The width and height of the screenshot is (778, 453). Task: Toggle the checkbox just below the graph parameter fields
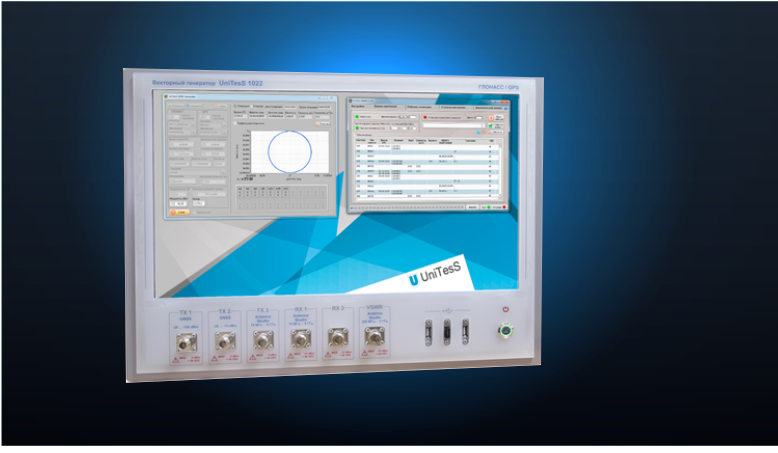(x=236, y=124)
